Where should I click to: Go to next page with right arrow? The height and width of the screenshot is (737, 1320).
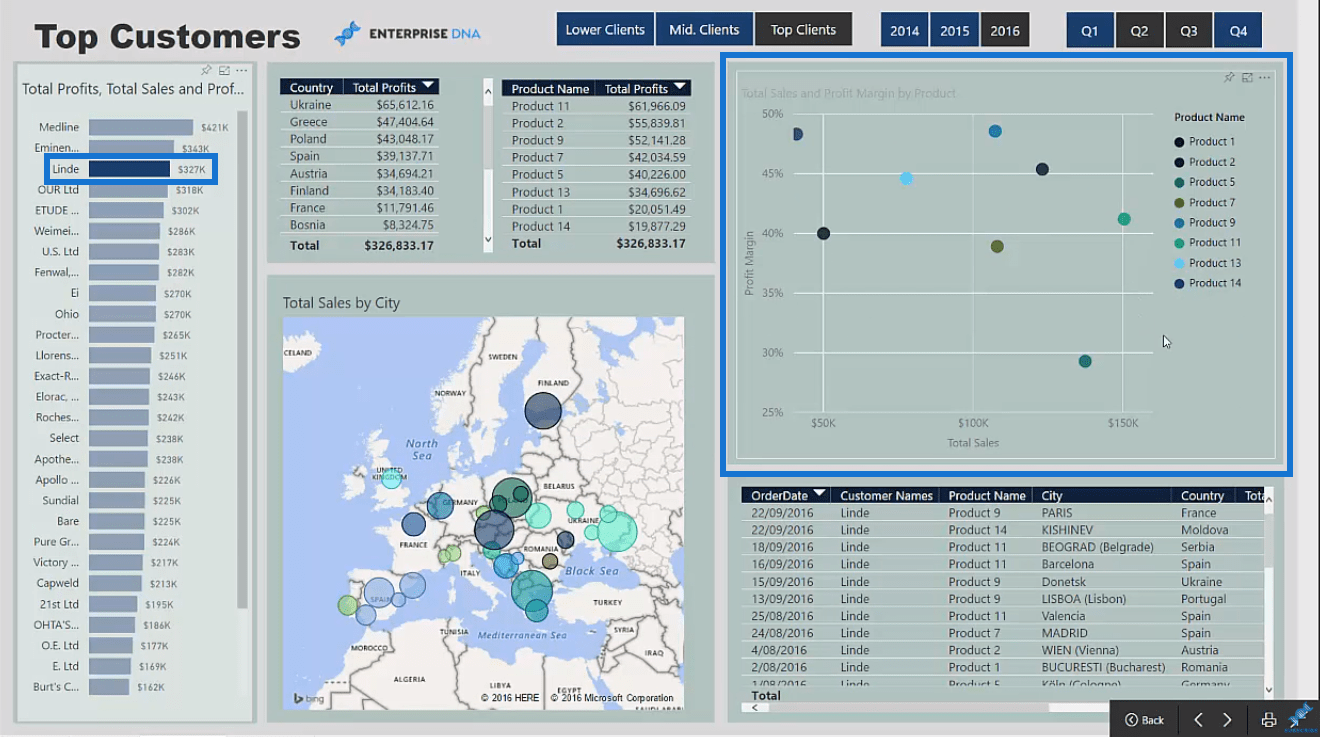point(1227,720)
